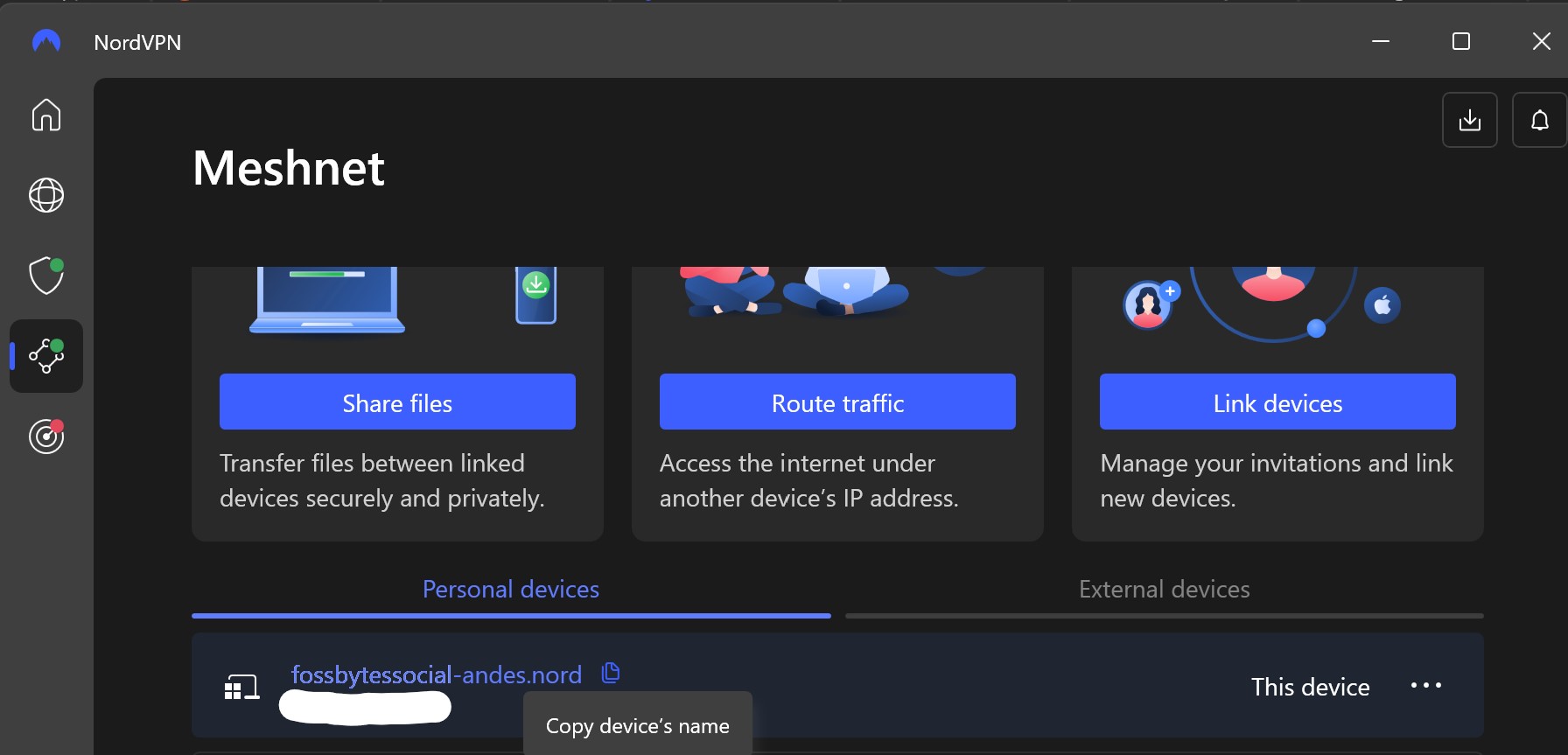
Task: Open the globe servers page icon
Action: (46, 195)
